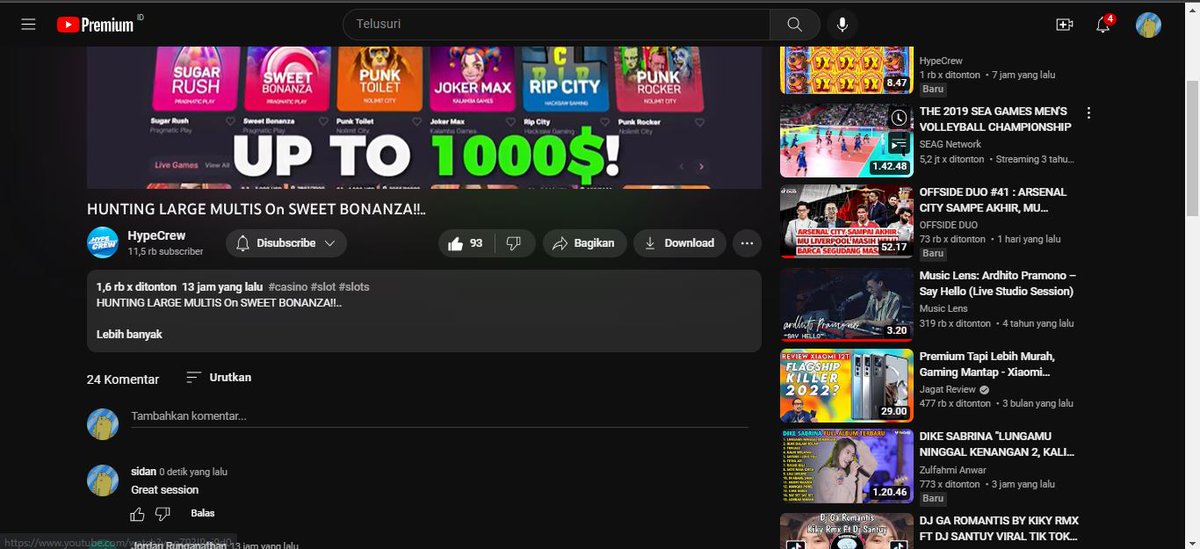
Task: Open the account avatar menu
Action: (x=1148, y=24)
